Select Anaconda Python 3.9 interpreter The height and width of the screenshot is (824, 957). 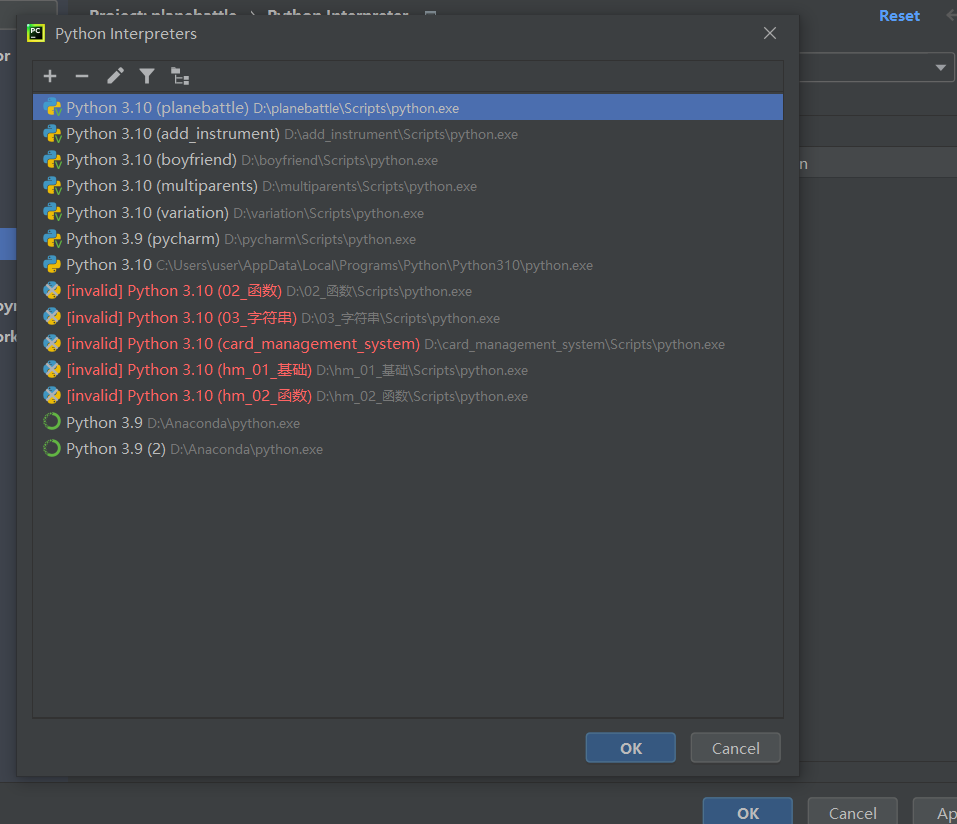tap(408, 422)
